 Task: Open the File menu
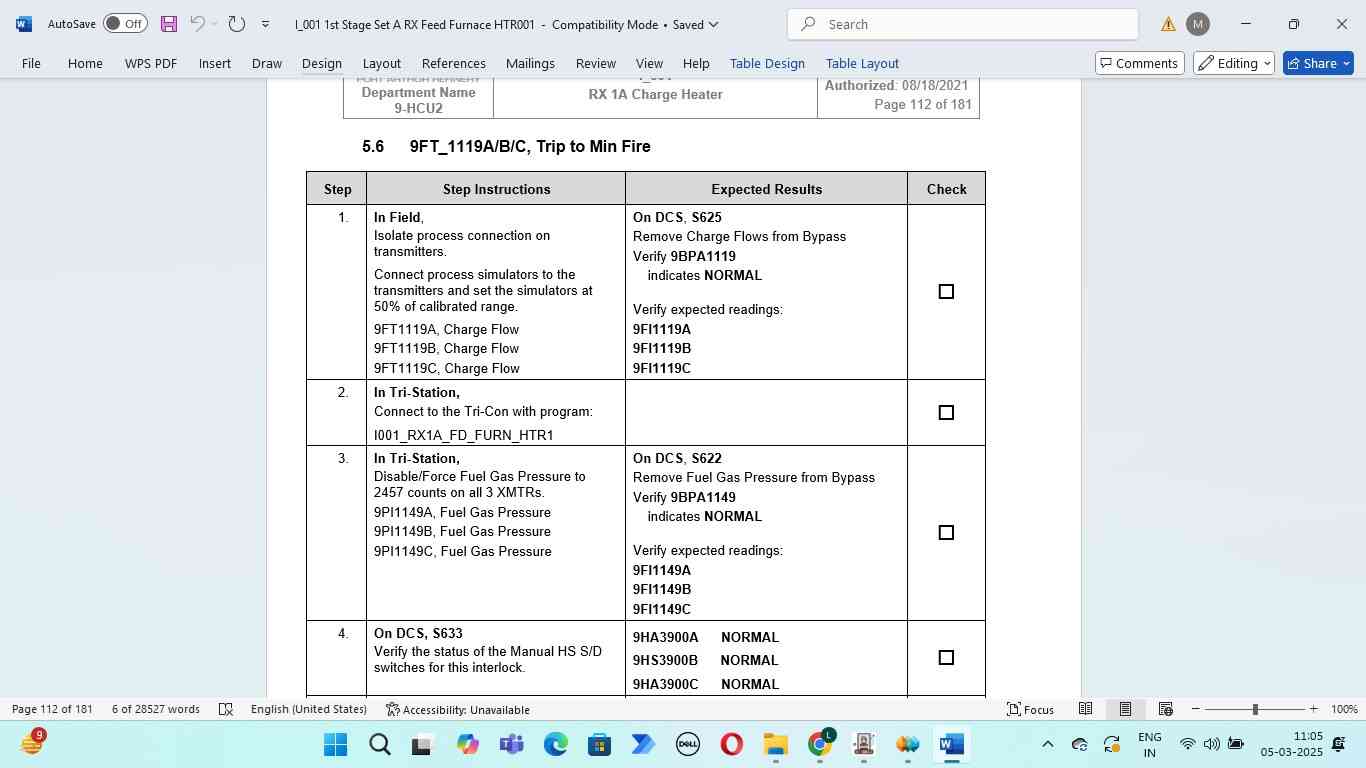click(x=31, y=63)
